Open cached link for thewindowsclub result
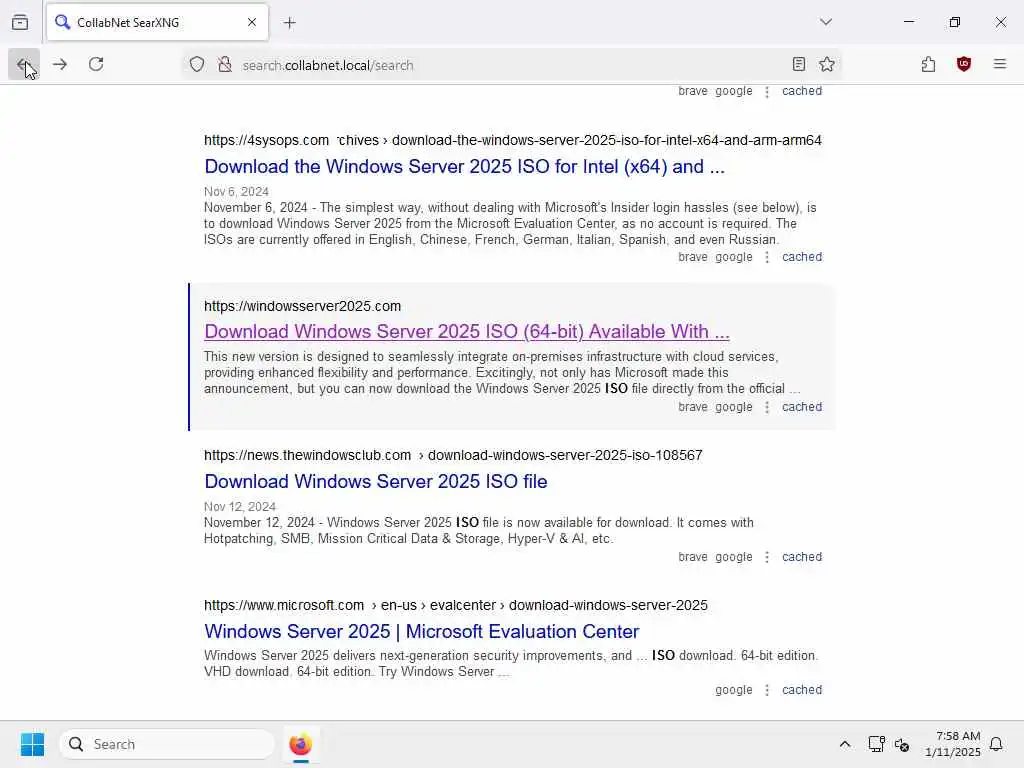The image size is (1024, 768). pos(802,557)
